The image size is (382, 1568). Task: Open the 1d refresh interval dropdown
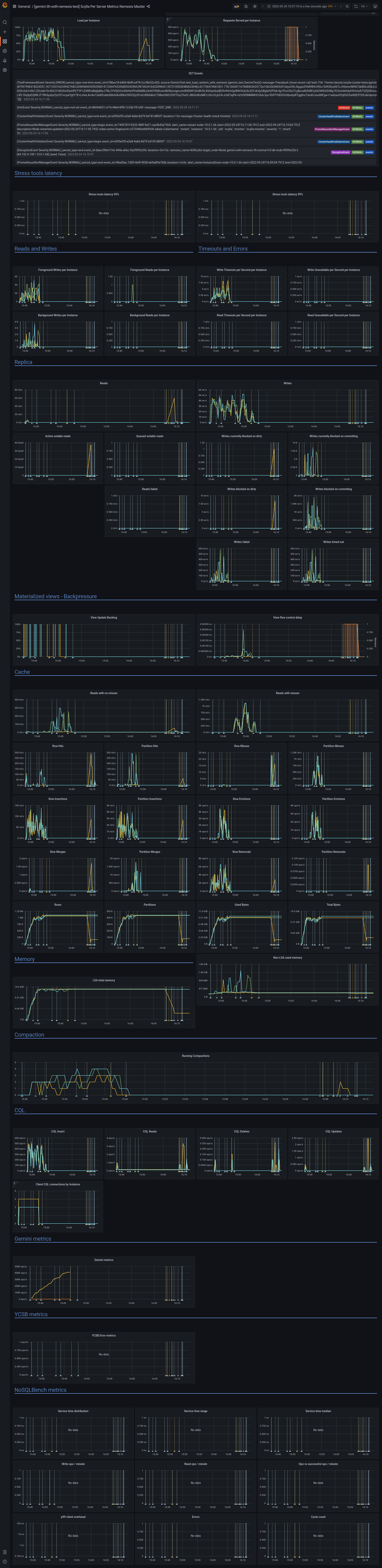[x=364, y=6]
